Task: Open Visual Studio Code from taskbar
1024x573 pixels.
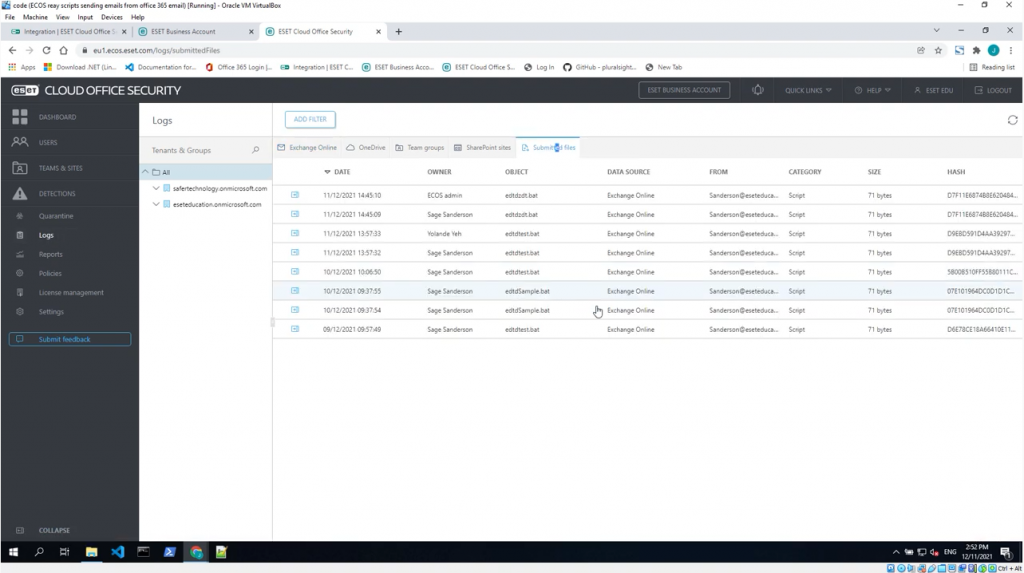Action: pos(118,552)
